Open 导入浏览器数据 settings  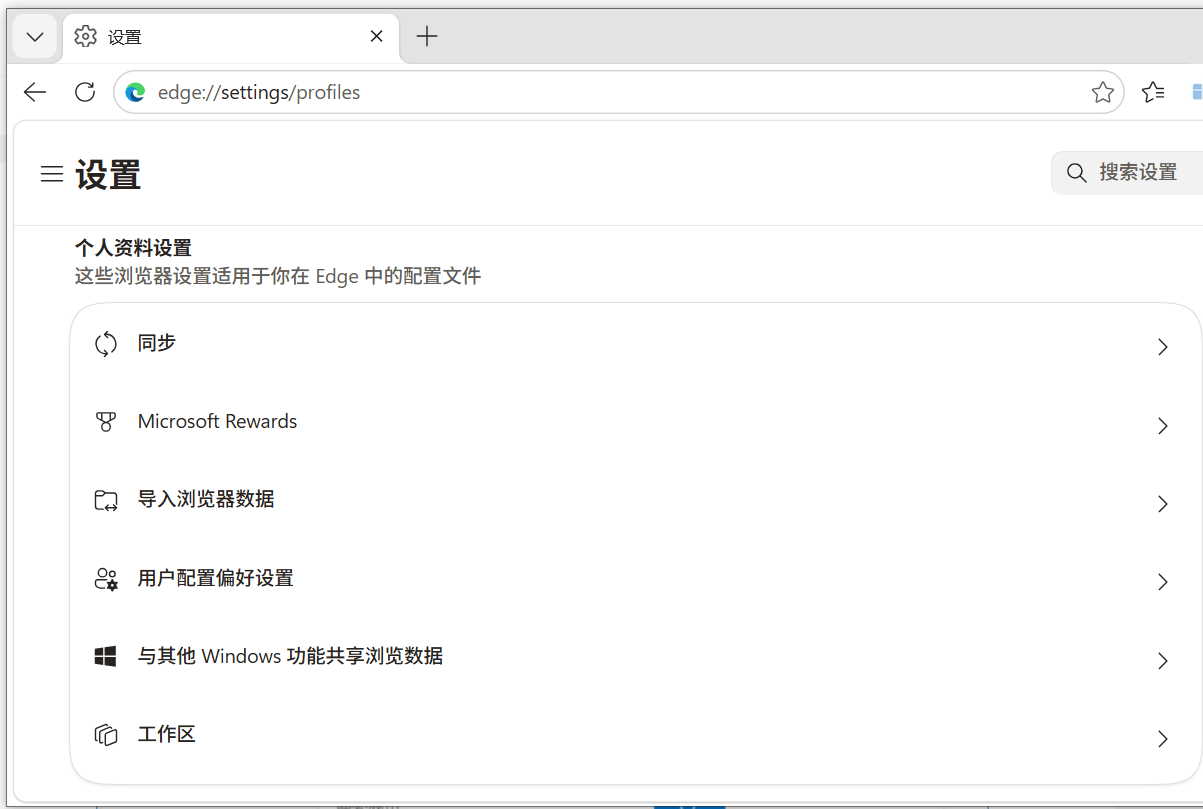pyautogui.click(x=635, y=501)
